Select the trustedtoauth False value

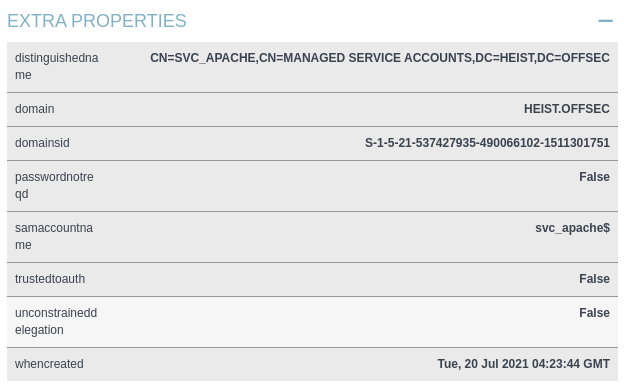point(594,279)
